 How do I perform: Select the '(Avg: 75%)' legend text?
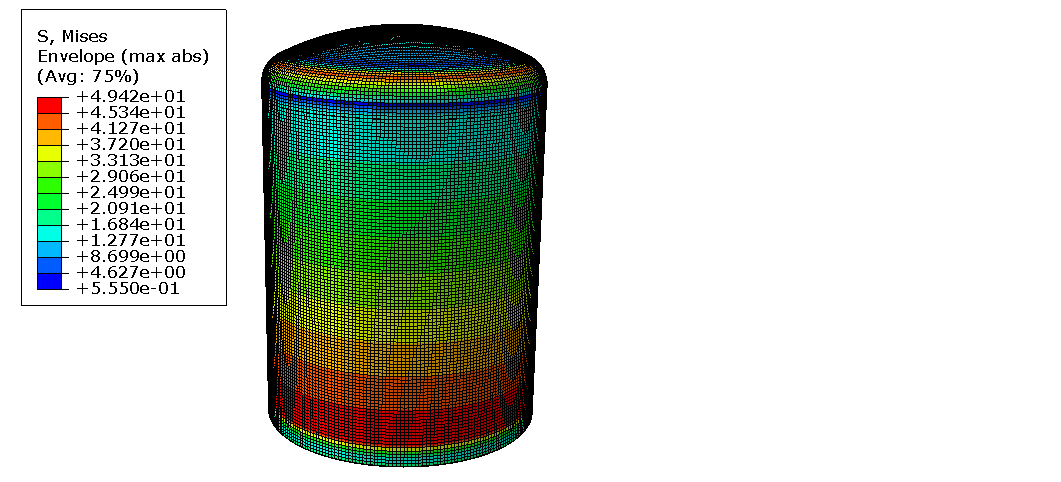tap(88, 74)
